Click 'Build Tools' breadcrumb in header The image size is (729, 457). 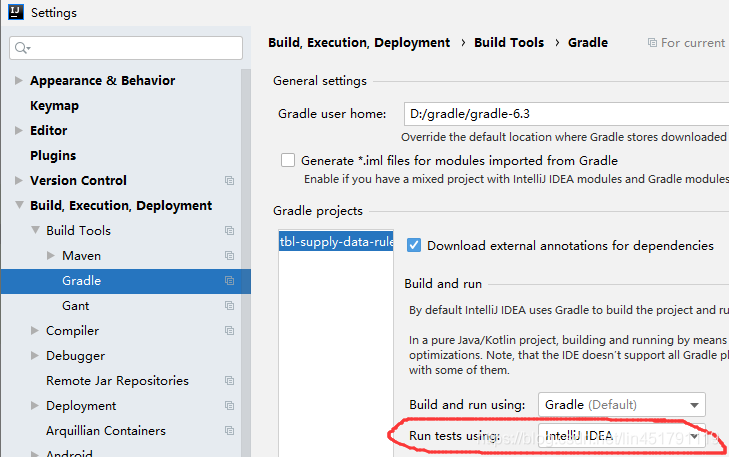point(509,43)
